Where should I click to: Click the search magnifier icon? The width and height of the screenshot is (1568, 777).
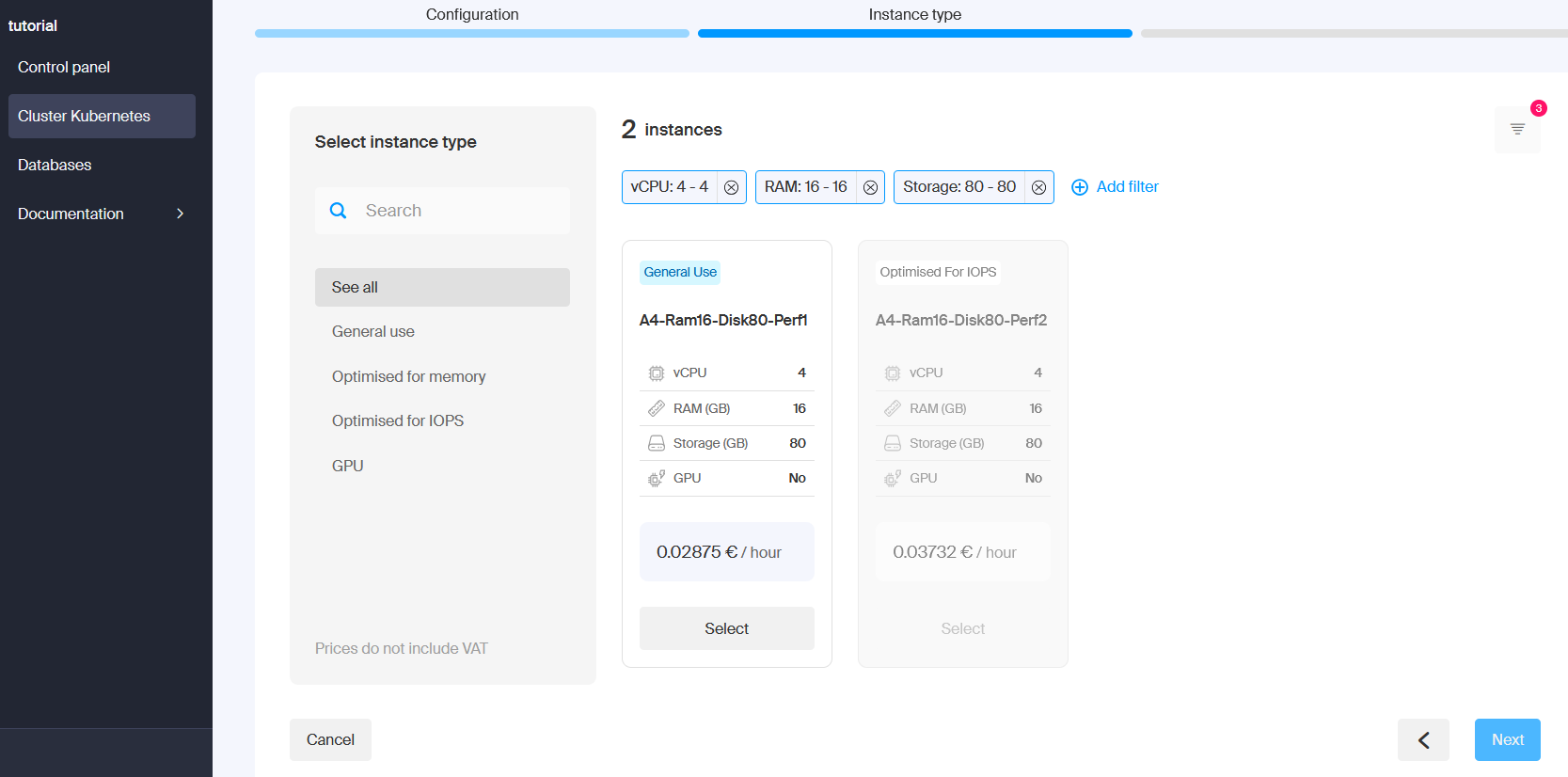tap(338, 211)
